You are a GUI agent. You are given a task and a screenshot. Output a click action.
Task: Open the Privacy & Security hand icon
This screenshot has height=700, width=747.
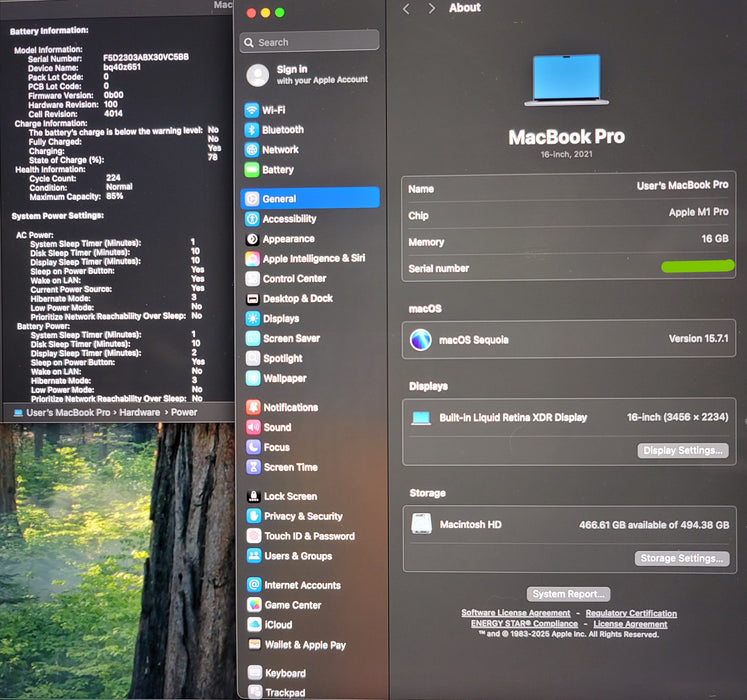point(254,516)
